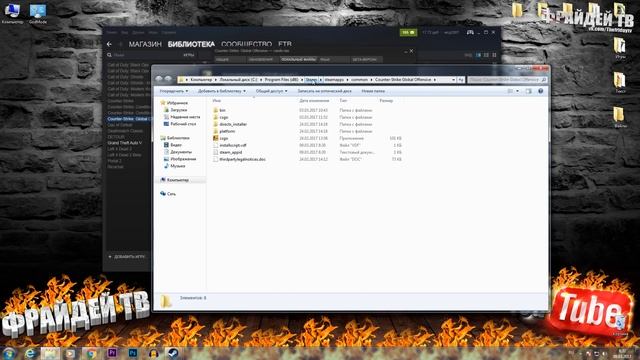
Task: Close the Steam properties dialog
Action: point(411,51)
